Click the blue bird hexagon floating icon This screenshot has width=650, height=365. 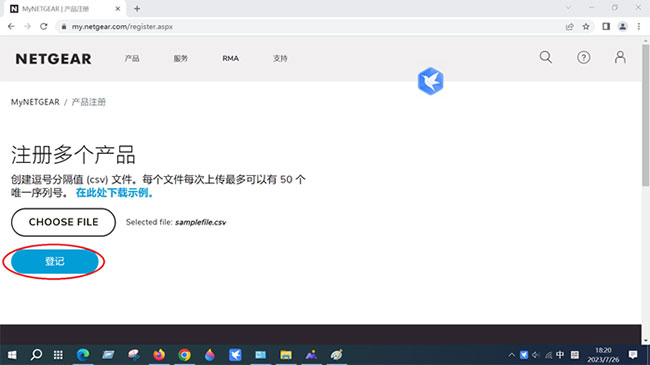[431, 81]
